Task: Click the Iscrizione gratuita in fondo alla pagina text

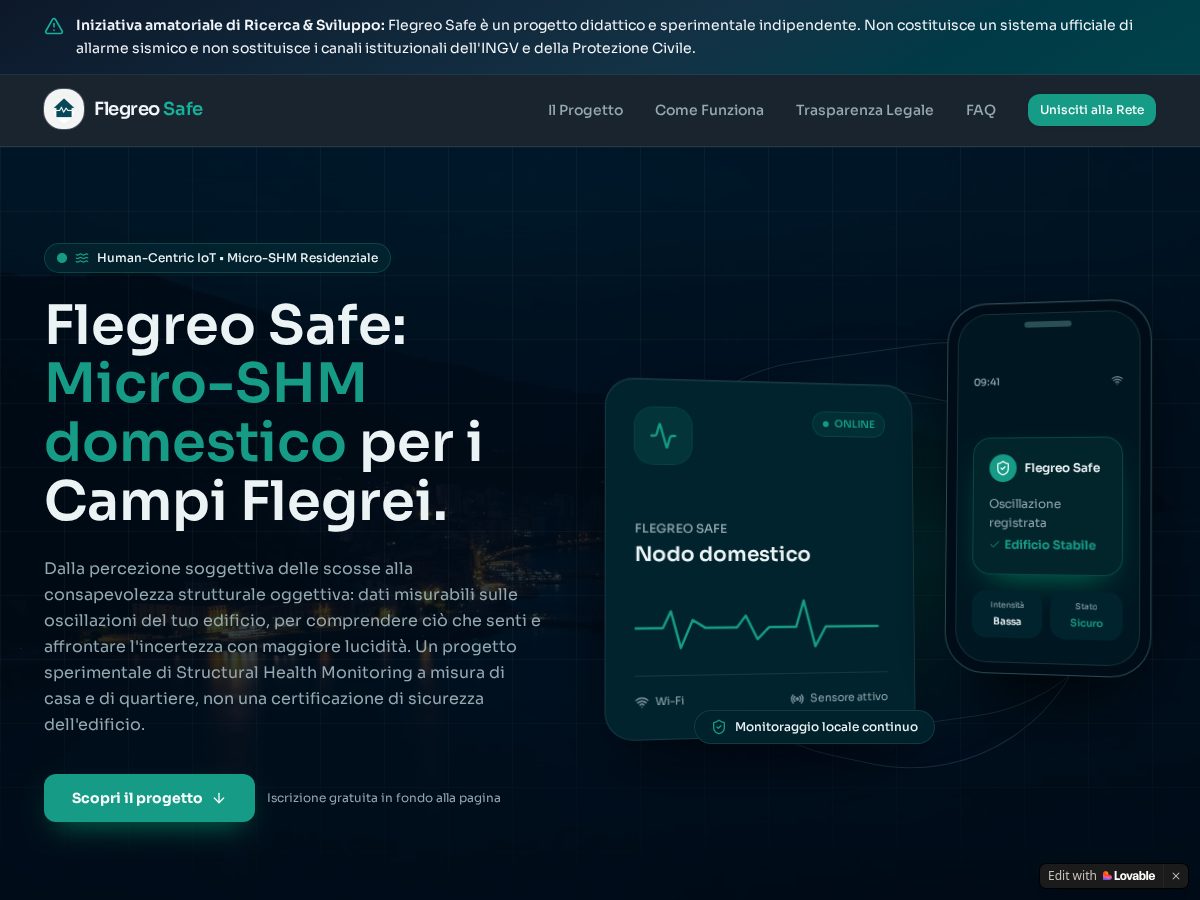Action: (x=384, y=798)
